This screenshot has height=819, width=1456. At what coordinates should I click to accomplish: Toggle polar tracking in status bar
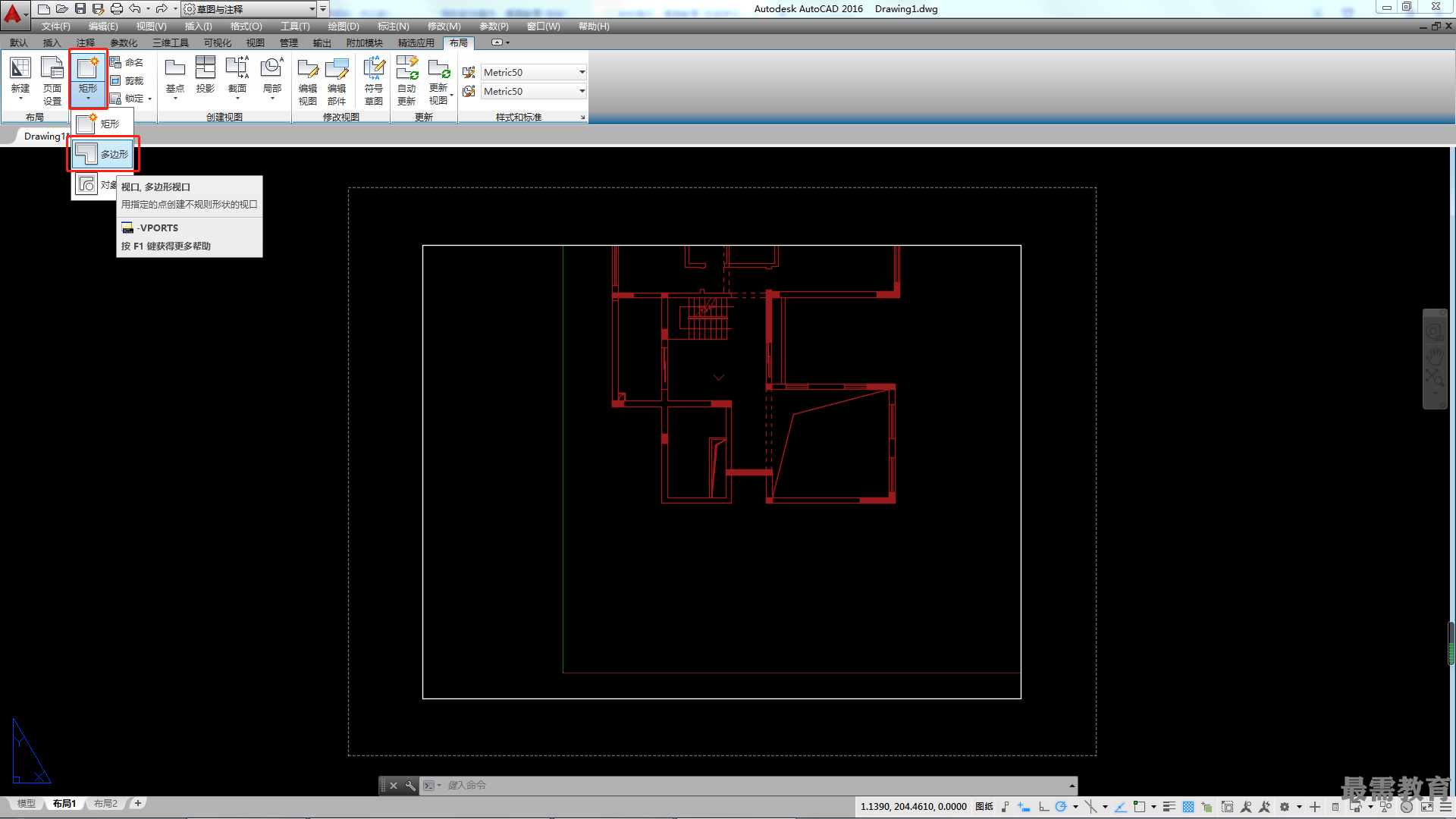1061,807
